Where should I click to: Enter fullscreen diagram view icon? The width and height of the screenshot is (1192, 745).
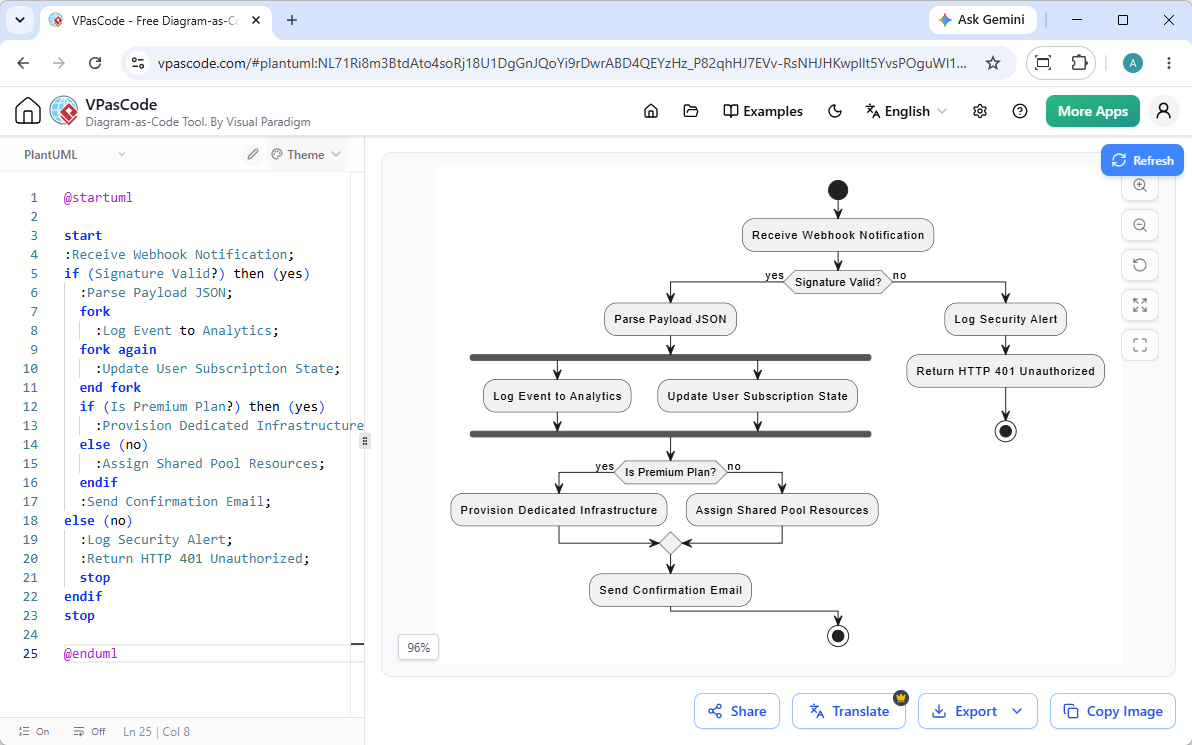tap(1140, 345)
